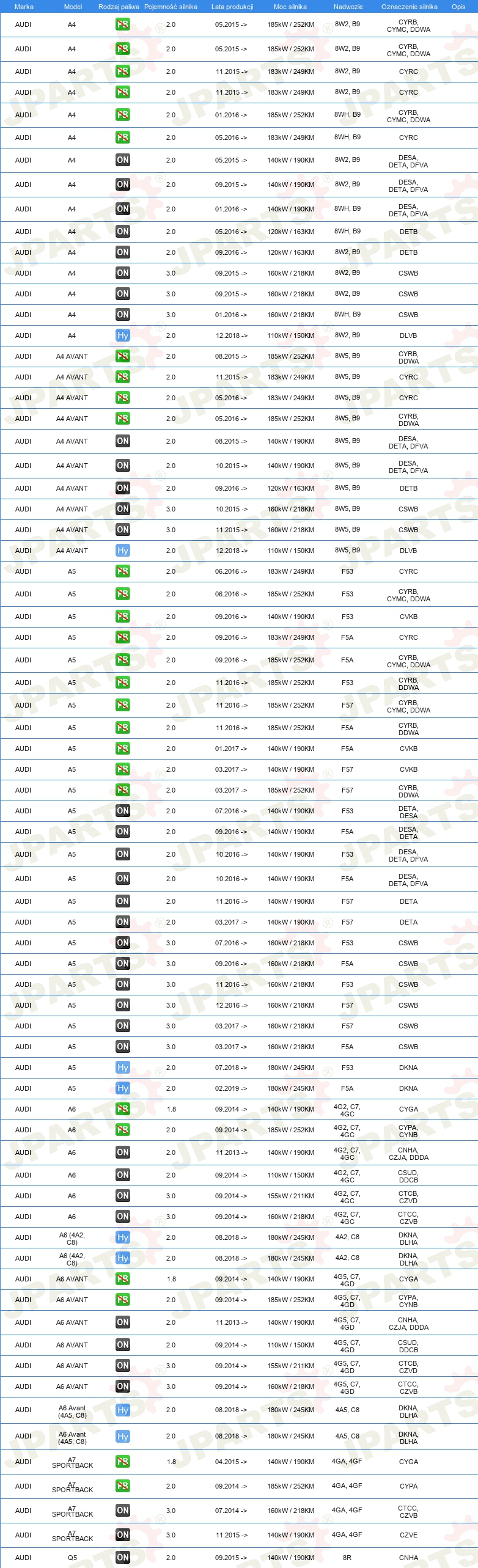Click the Pojemność silnika column header

[x=171, y=7]
